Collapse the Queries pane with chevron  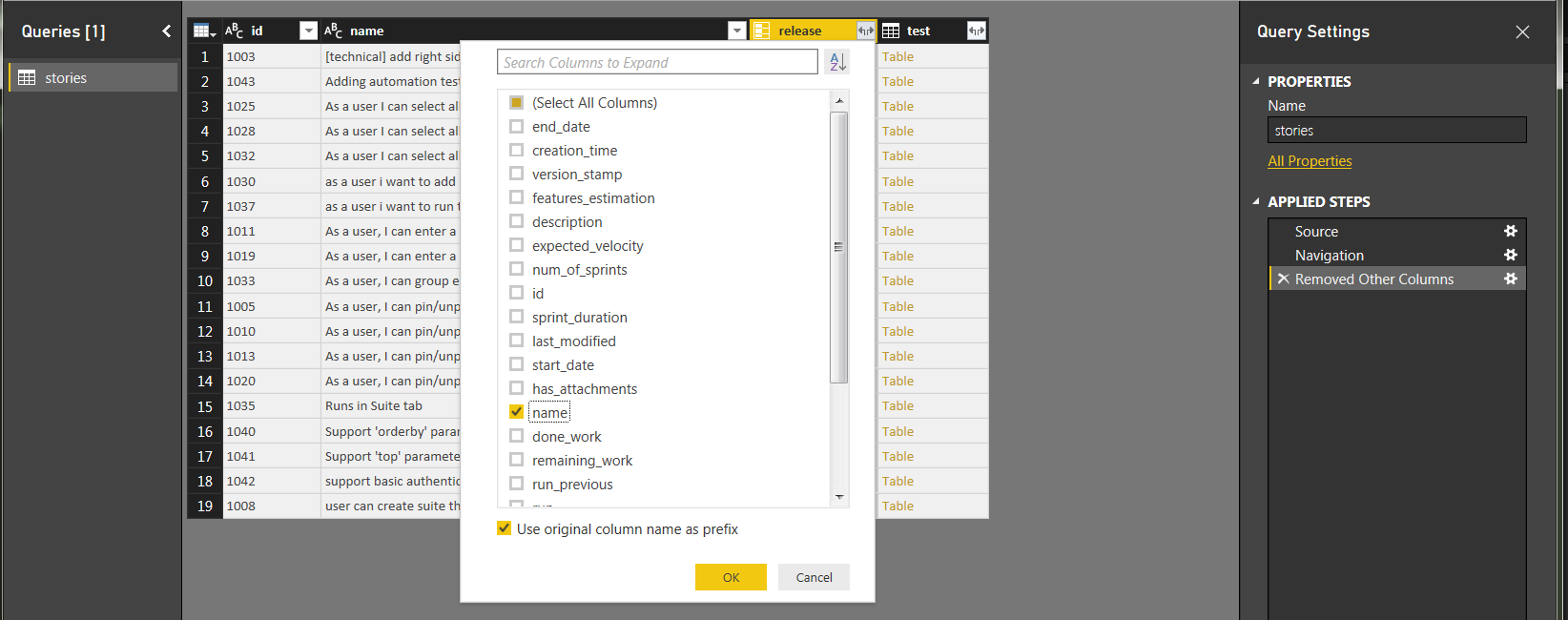pyautogui.click(x=167, y=31)
